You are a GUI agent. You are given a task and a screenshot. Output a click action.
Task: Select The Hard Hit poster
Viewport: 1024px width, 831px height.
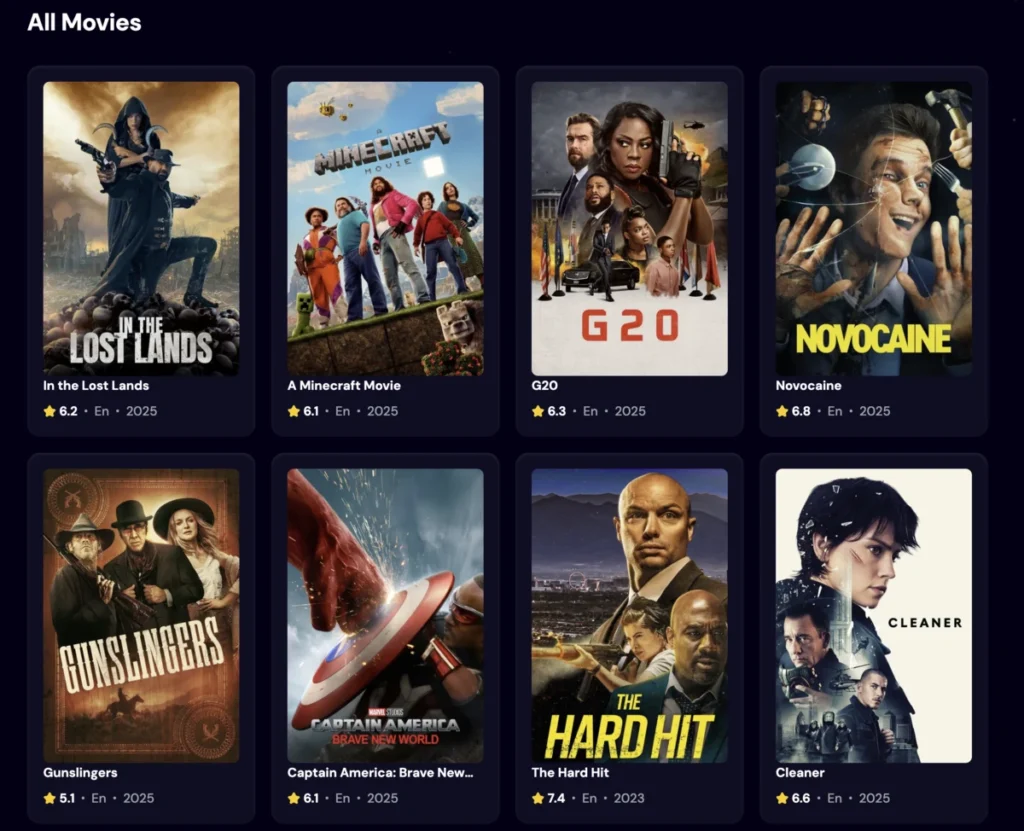630,615
